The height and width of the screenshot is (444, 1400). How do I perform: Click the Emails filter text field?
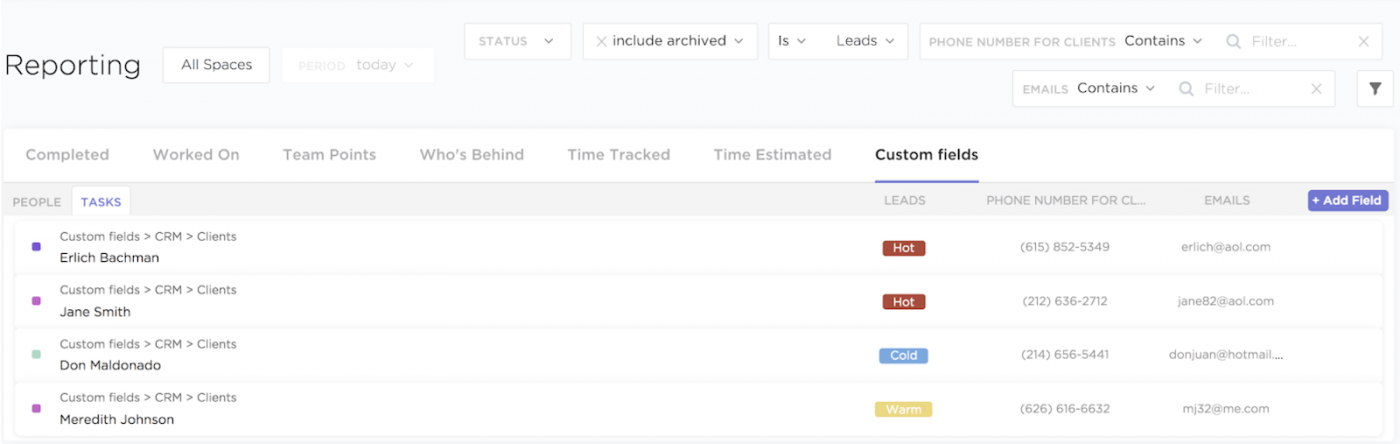click(1250, 89)
